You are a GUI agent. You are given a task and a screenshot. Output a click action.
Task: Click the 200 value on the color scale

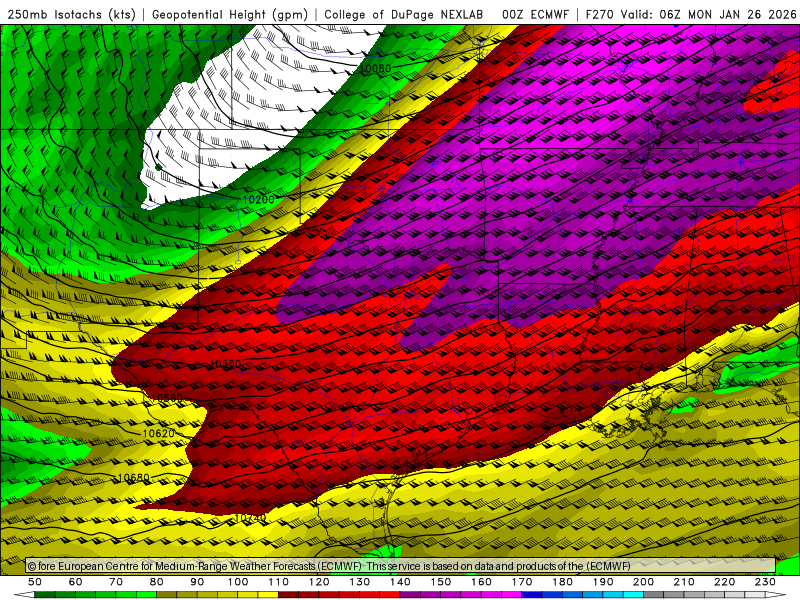643,582
